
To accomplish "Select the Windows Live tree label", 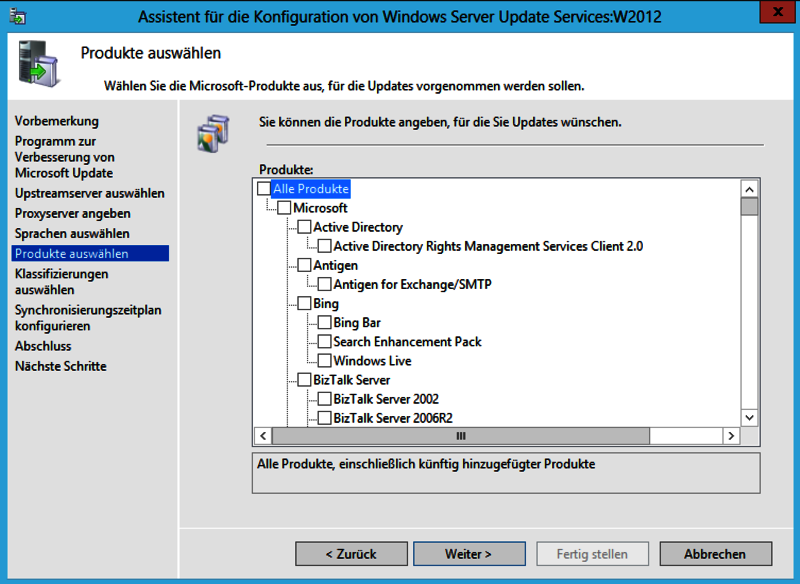I will pos(372,361).
